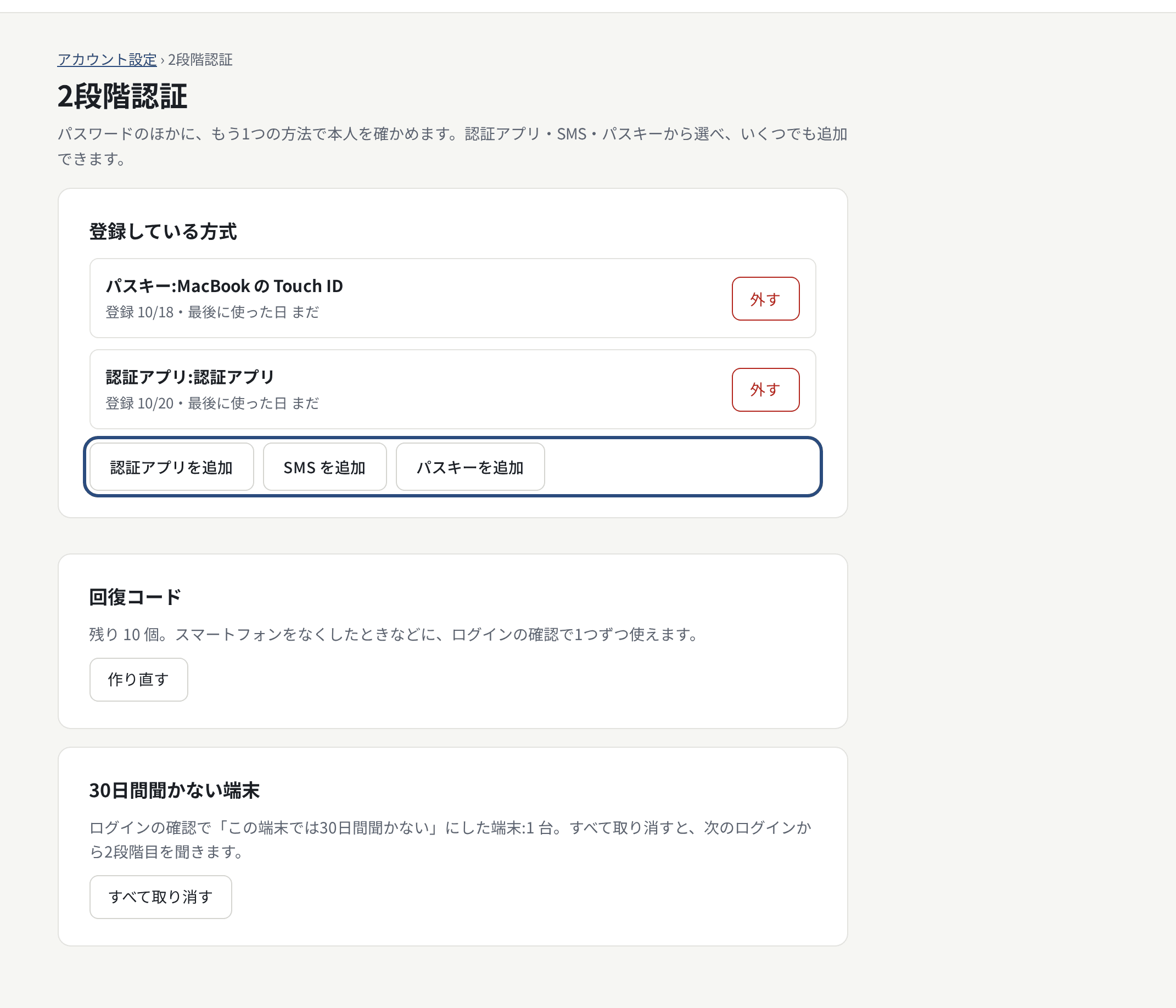The height and width of the screenshot is (1008, 1176).
Task: Click the 2段階認証 breadcrumb current item
Action: pyautogui.click(x=200, y=60)
